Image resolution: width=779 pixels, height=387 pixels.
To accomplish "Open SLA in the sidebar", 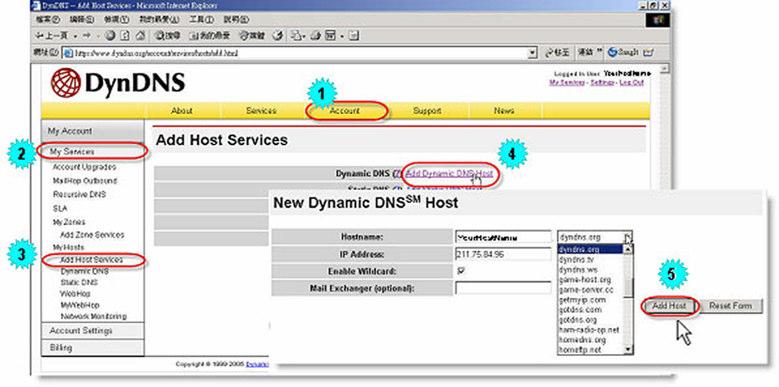I will pos(60,209).
